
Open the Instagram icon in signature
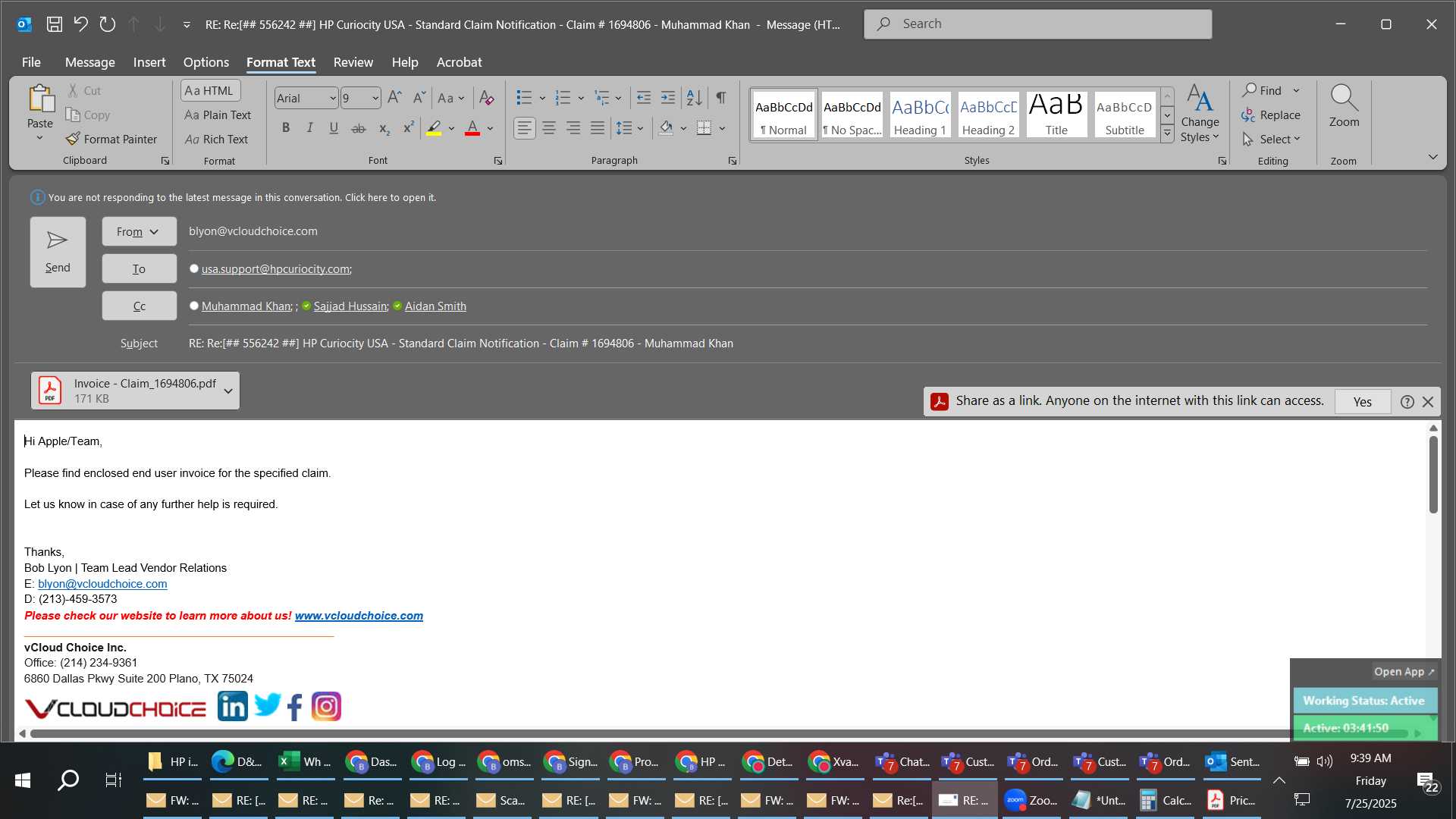click(327, 707)
